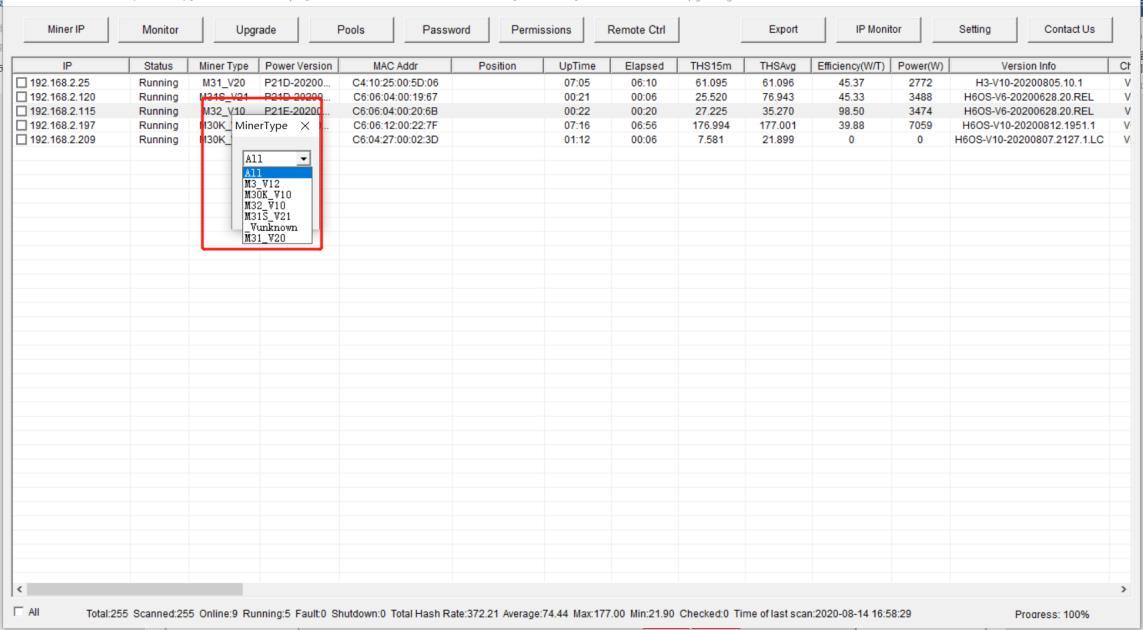The height and width of the screenshot is (630, 1143).
Task: Click the MinerType combo box arrow
Action: pos(303,159)
